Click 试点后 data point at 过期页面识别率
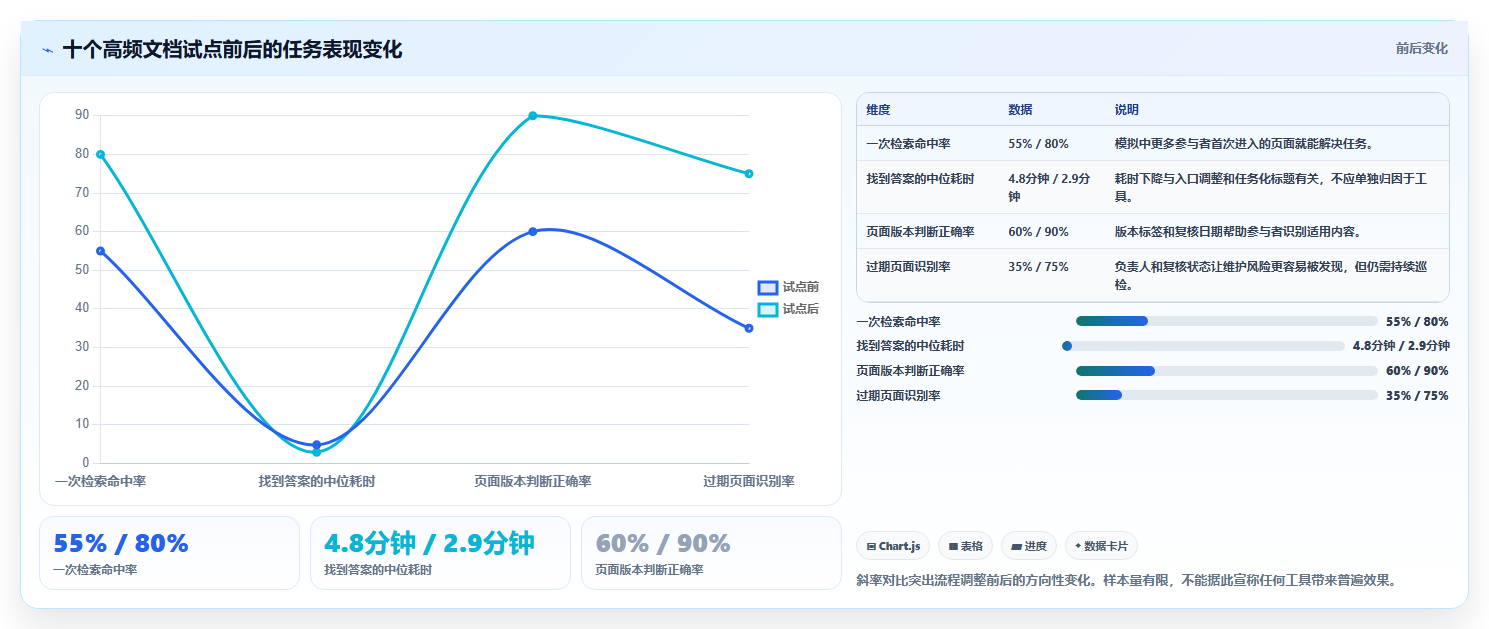Image resolution: width=1489 pixels, height=629 pixels. (x=749, y=174)
